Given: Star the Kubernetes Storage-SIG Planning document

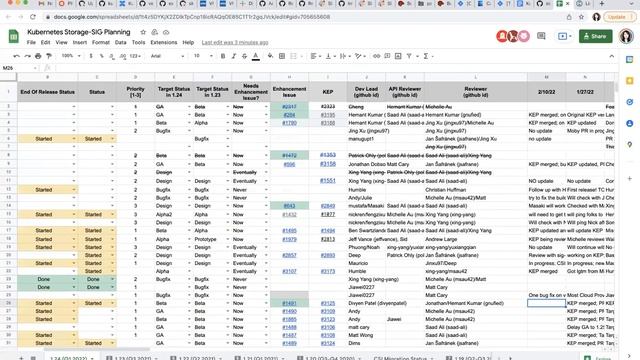Looking at the screenshot, I should coord(143,32).
